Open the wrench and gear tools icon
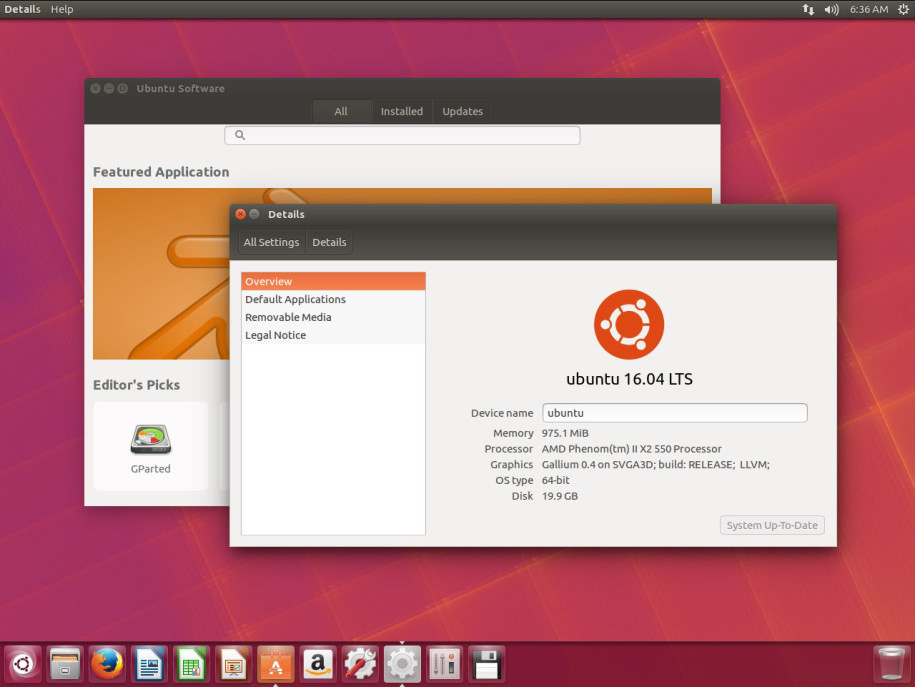Screen dimensions: 915x687 click(359, 664)
